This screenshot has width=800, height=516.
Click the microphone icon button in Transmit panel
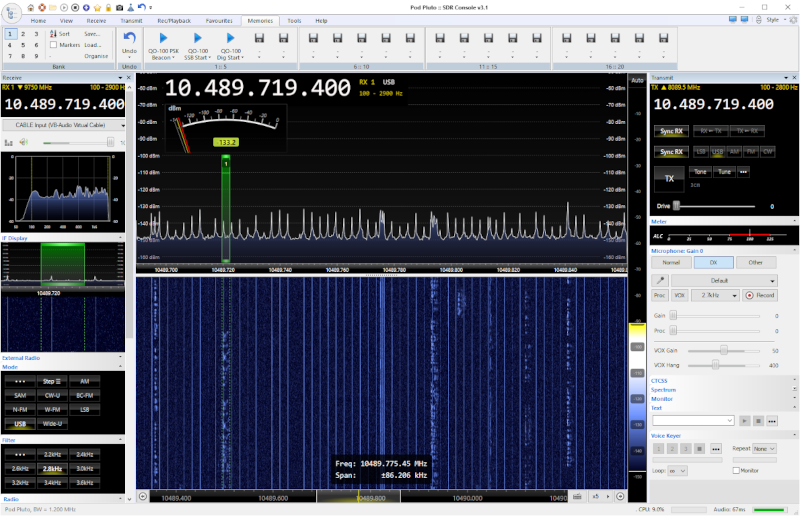(x=660, y=281)
